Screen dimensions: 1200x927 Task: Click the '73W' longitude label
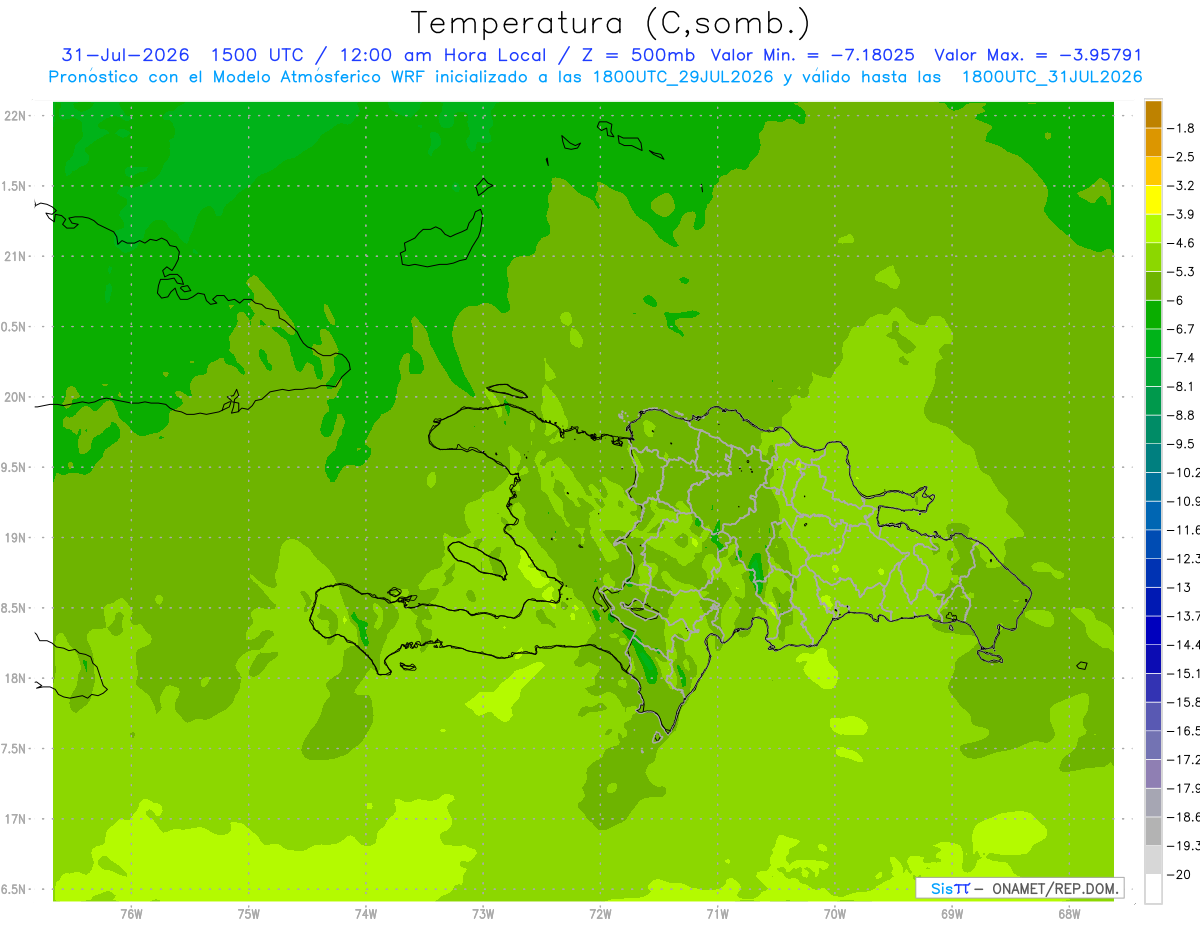click(x=483, y=913)
